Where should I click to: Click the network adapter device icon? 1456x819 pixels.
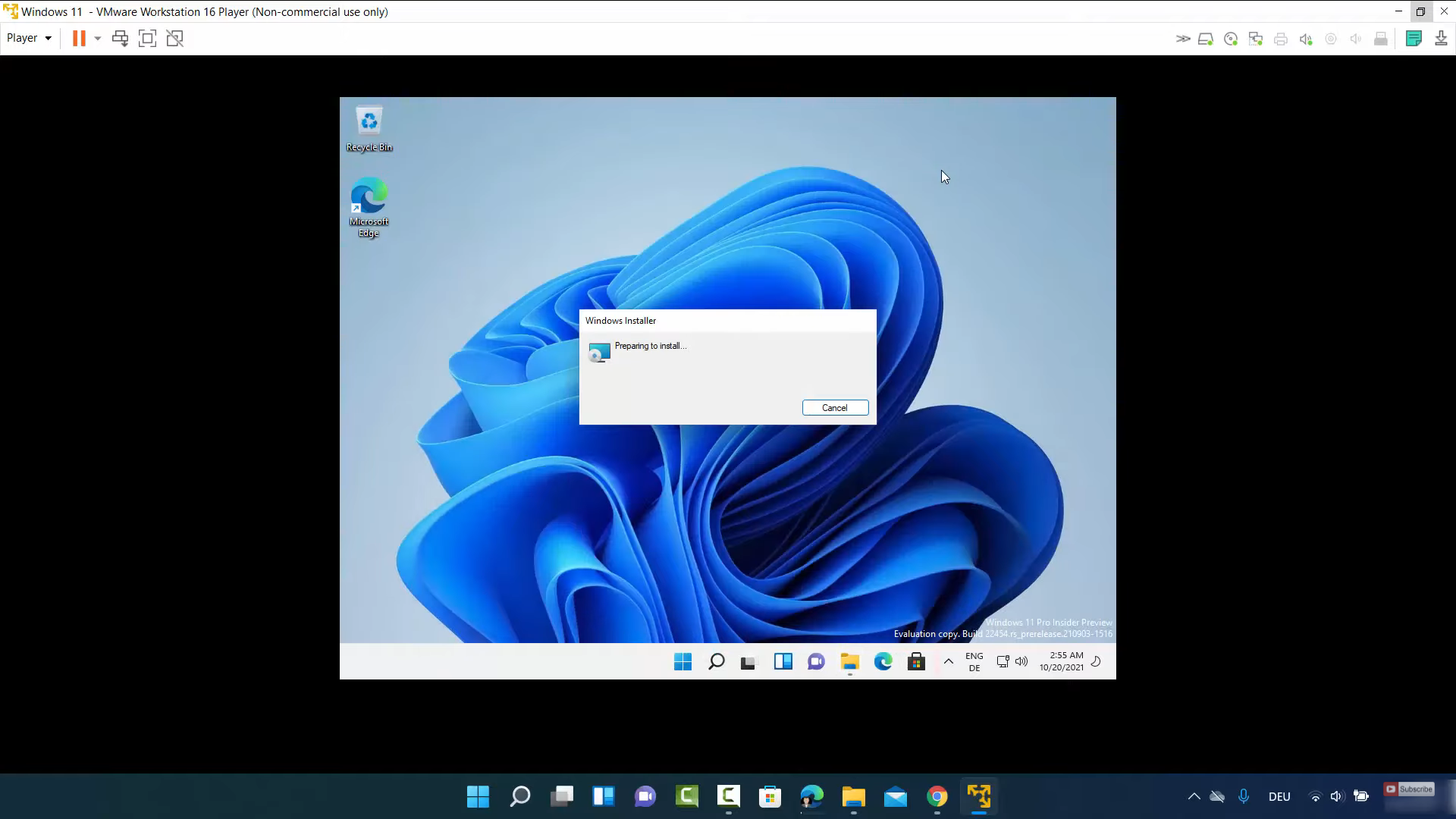coord(1256,39)
